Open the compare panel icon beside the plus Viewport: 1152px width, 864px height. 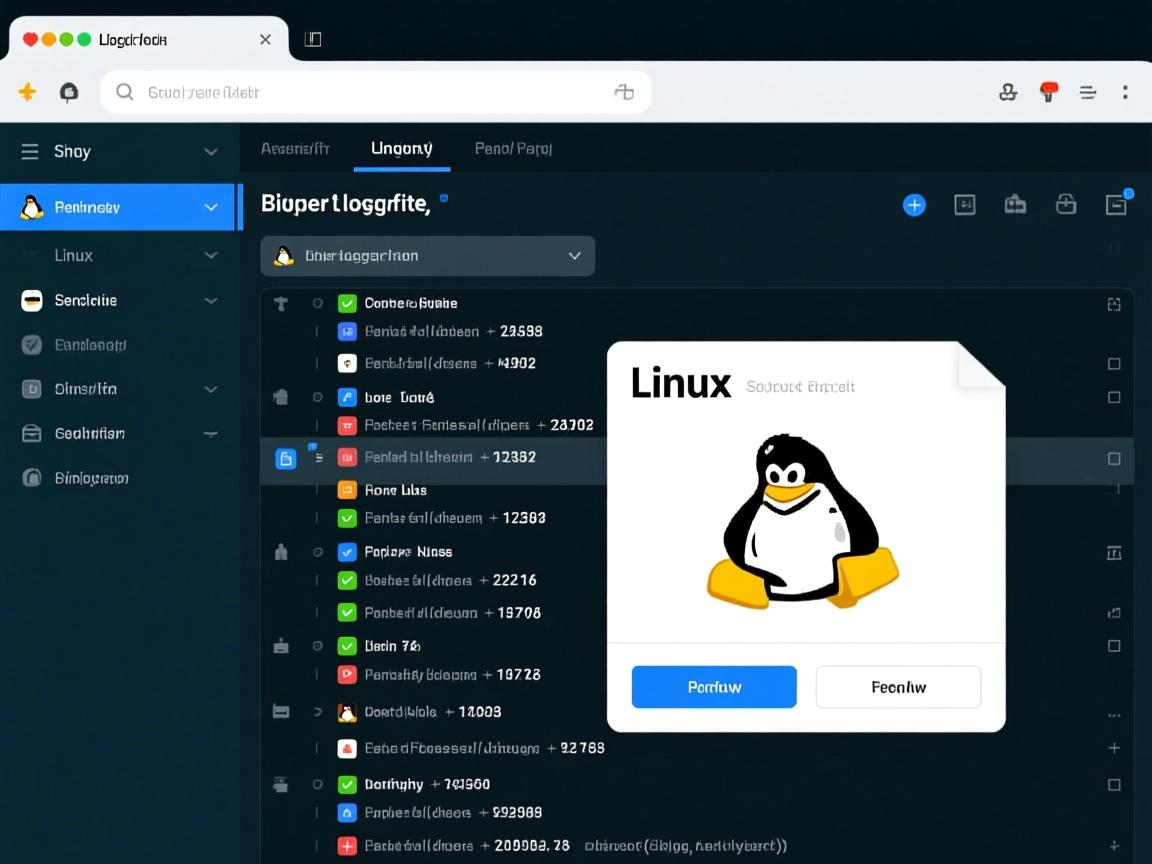[x=965, y=204]
